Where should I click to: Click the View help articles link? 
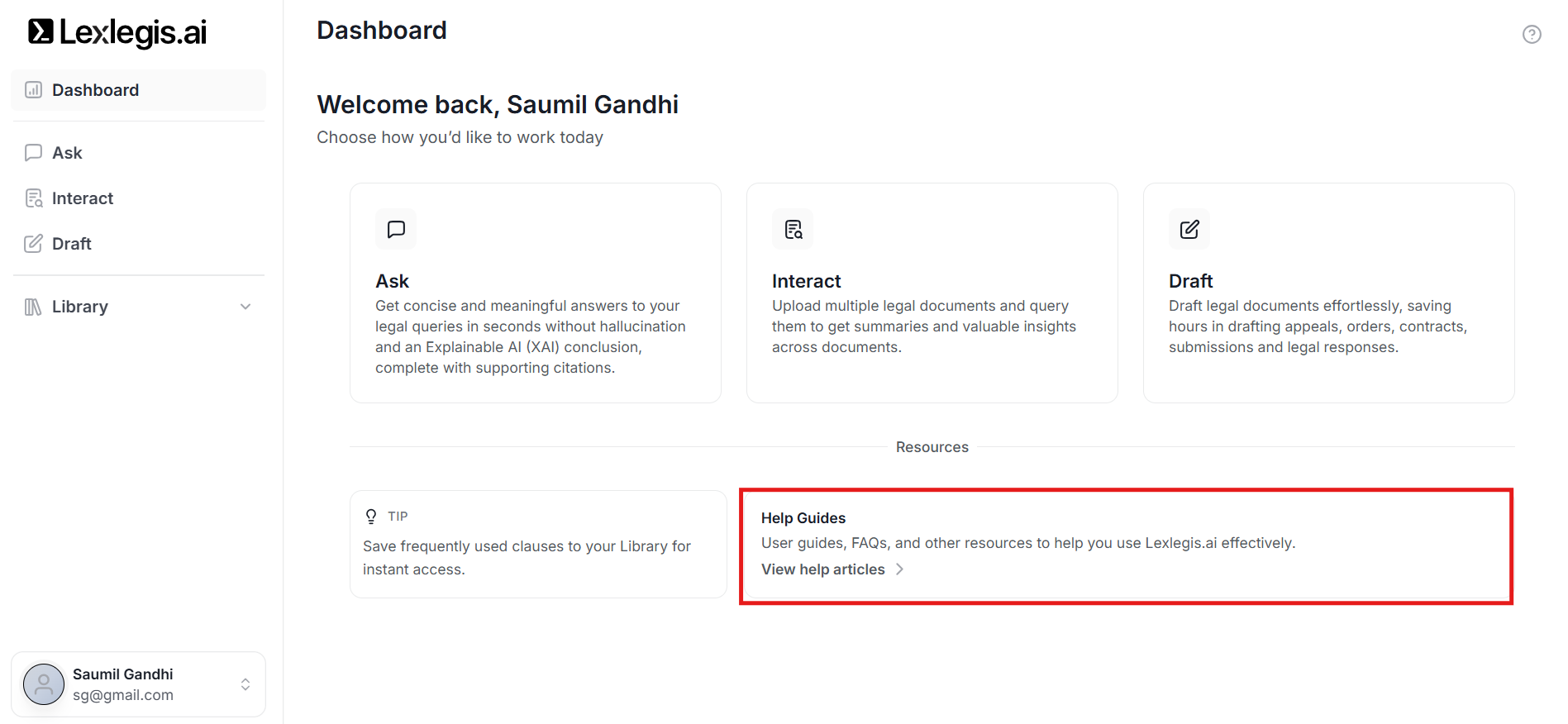point(822,569)
